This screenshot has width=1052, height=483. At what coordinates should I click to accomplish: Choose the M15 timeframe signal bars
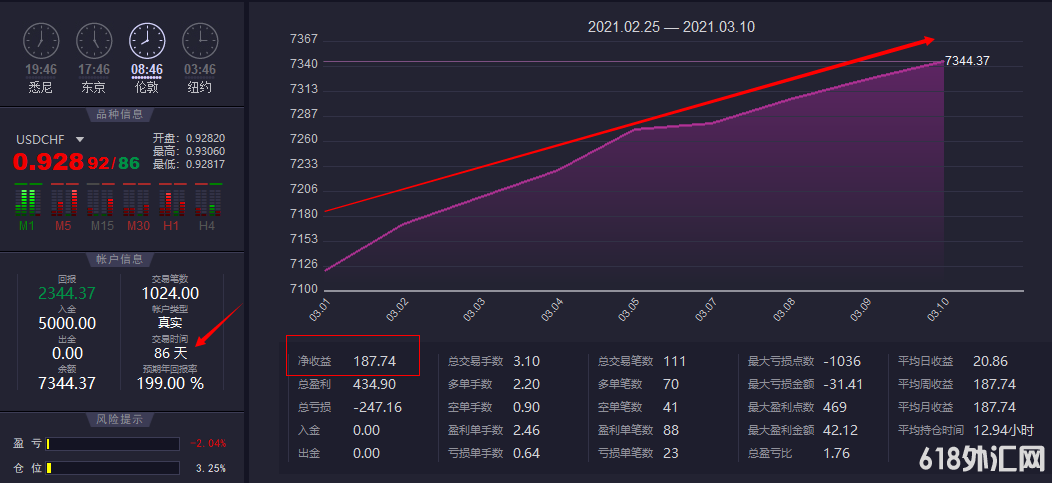pyautogui.click(x=102, y=201)
